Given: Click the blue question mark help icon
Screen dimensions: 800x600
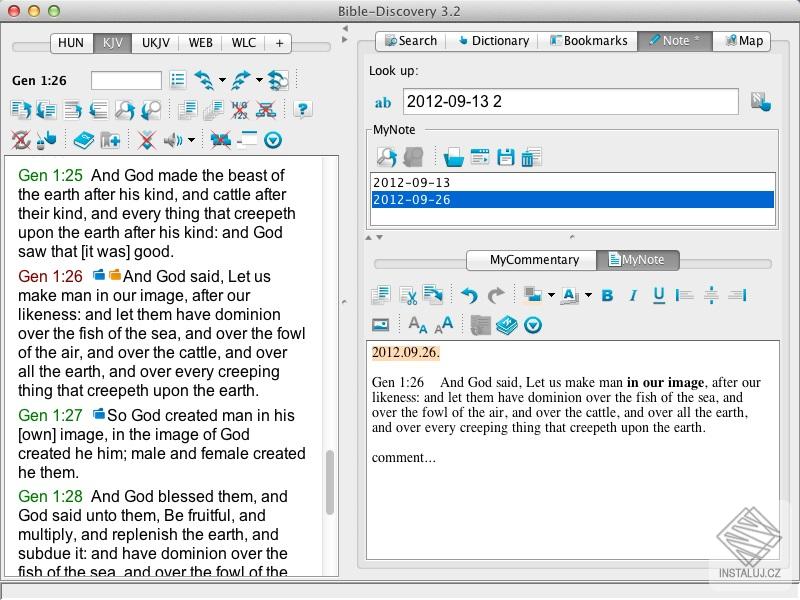Looking at the screenshot, I should tap(303, 109).
